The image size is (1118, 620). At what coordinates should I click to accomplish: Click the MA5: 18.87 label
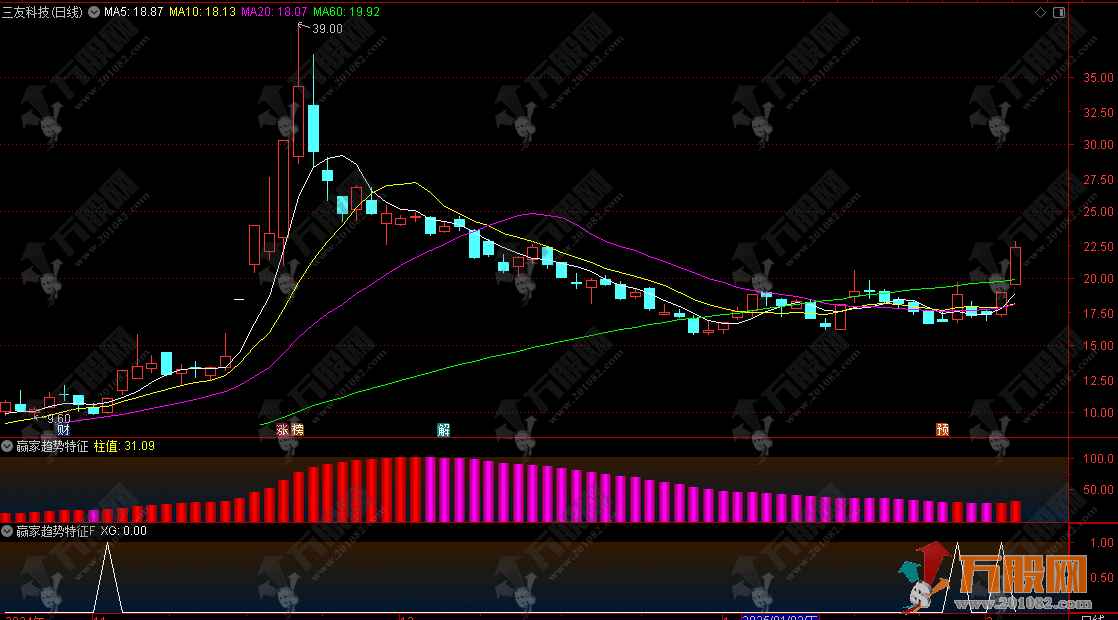point(133,12)
